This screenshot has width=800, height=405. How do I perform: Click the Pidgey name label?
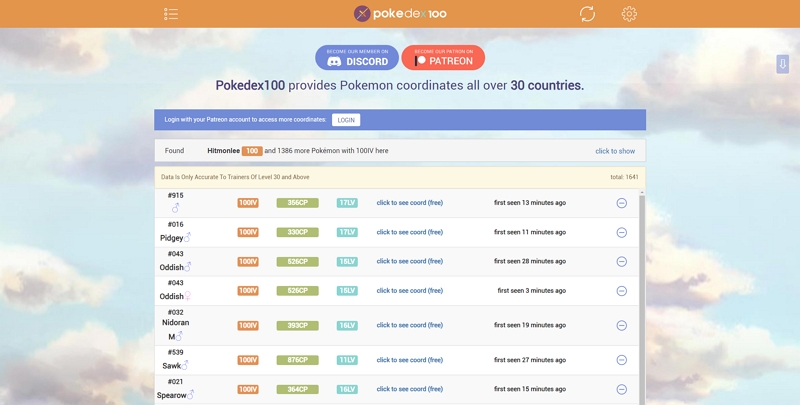[171, 238]
